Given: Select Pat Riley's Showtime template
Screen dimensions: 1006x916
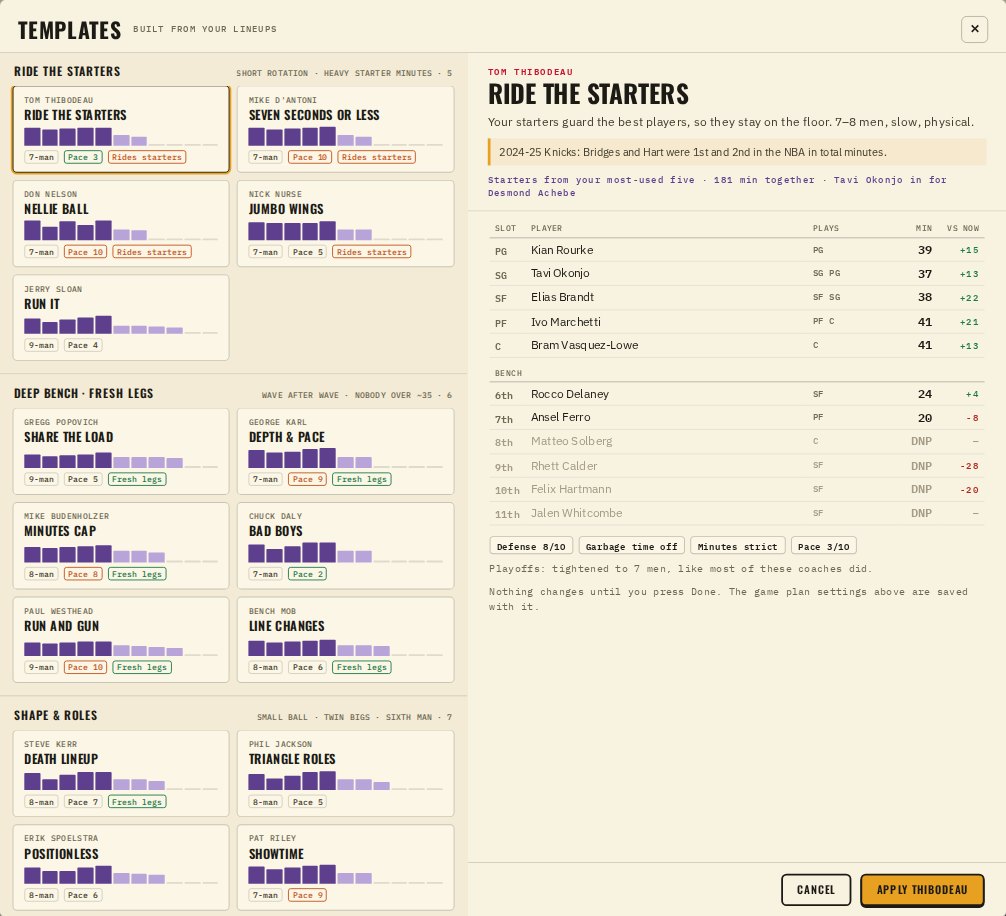Looking at the screenshot, I should point(345,868).
